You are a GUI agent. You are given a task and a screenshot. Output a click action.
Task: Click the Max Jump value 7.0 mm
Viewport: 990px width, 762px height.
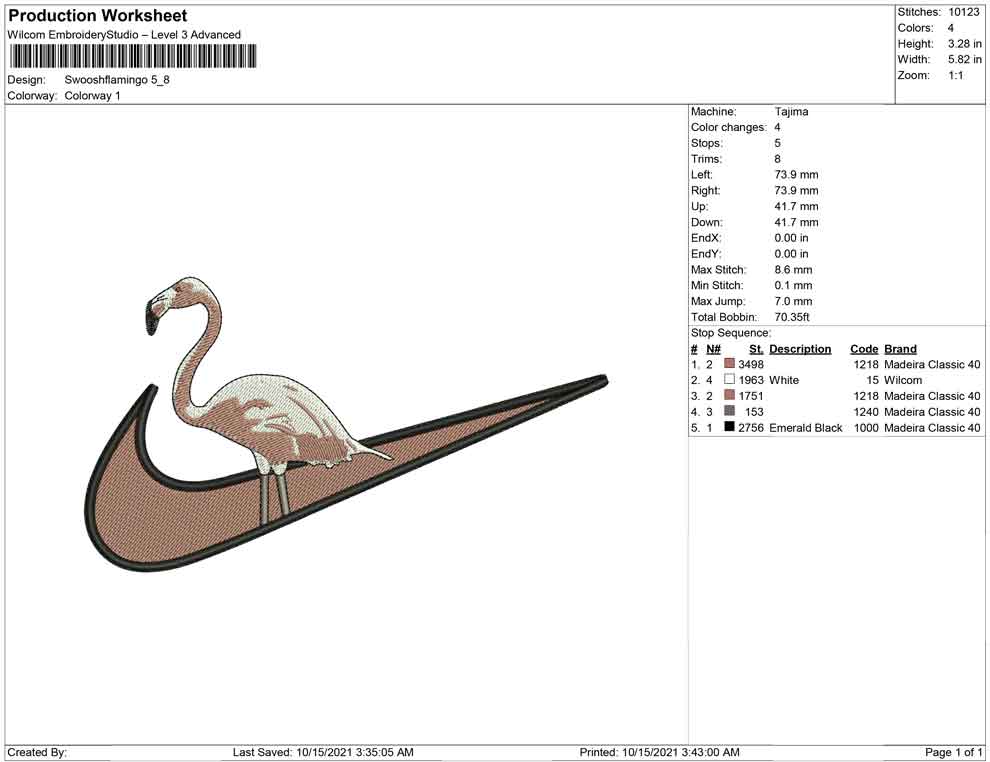coord(794,301)
